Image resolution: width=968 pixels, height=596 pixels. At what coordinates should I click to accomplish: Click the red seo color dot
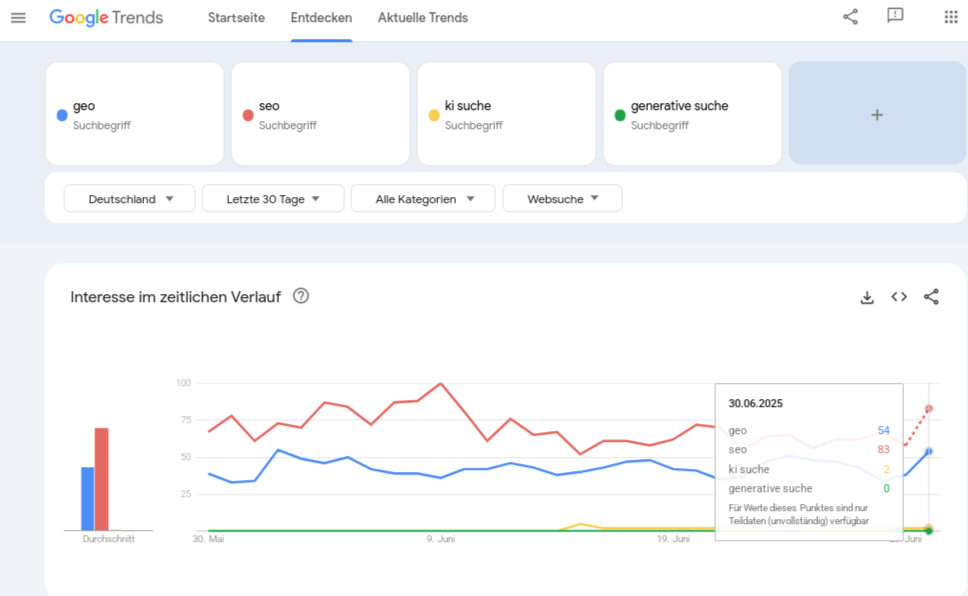click(248, 115)
